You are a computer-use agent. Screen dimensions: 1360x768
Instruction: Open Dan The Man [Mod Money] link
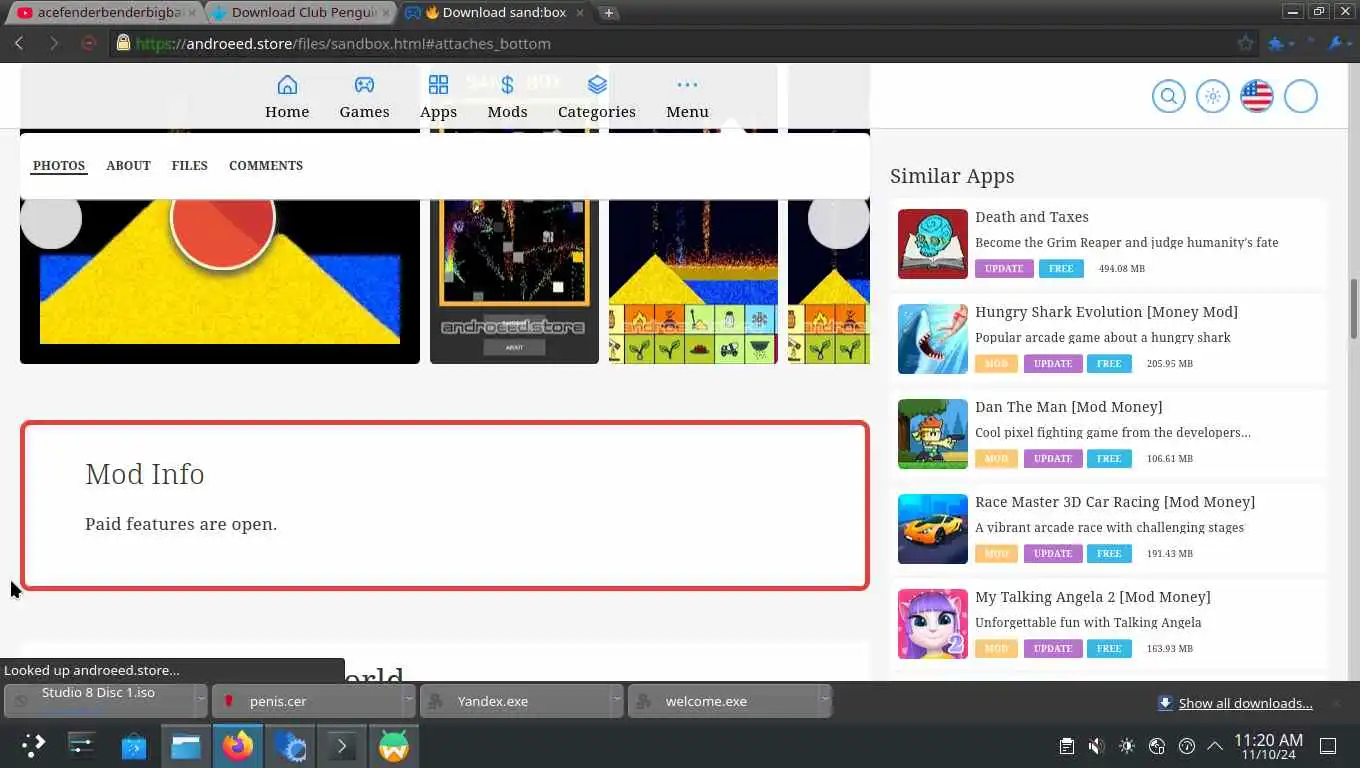tap(1068, 407)
